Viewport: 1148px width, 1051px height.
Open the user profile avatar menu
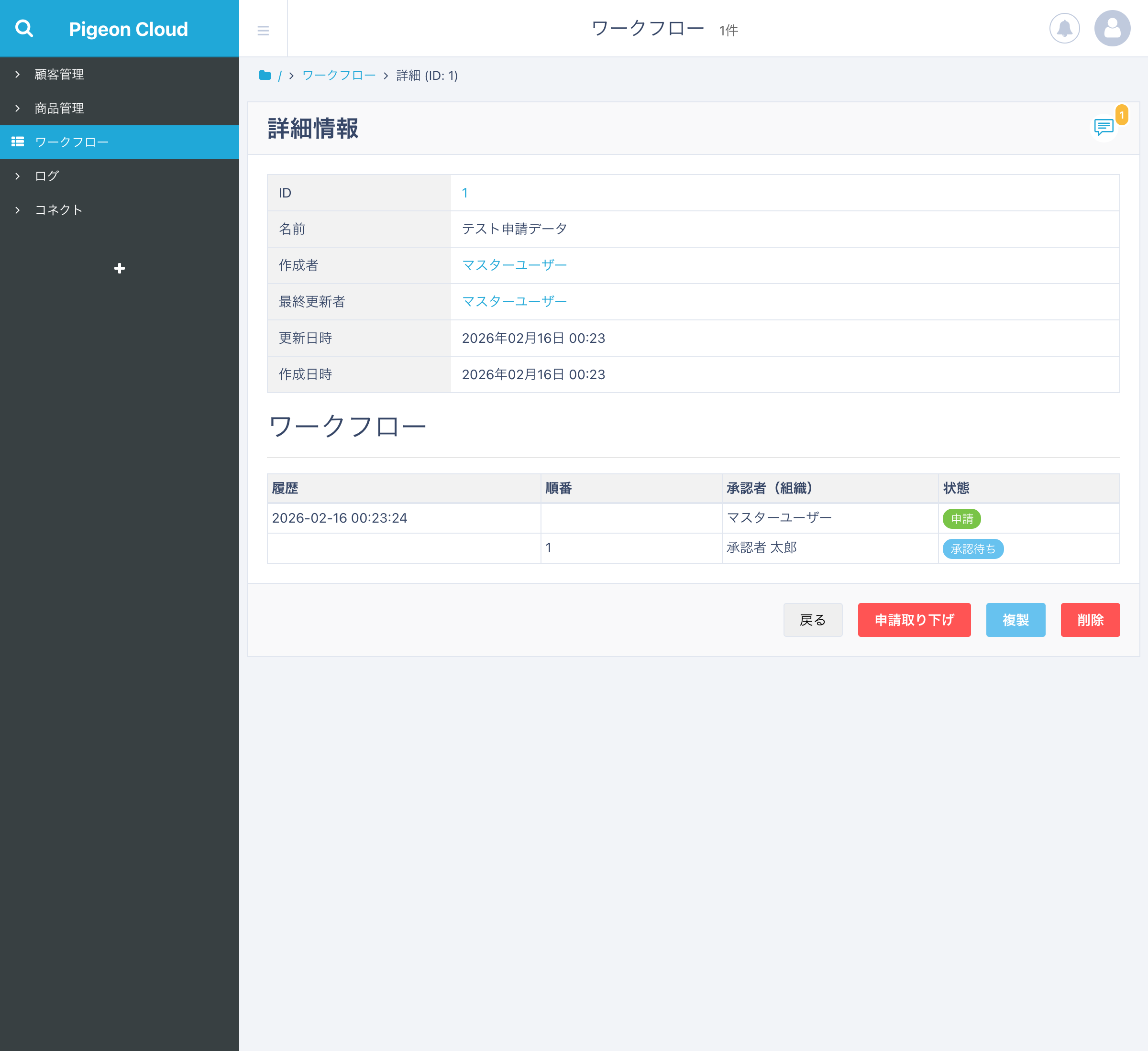[1112, 29]
